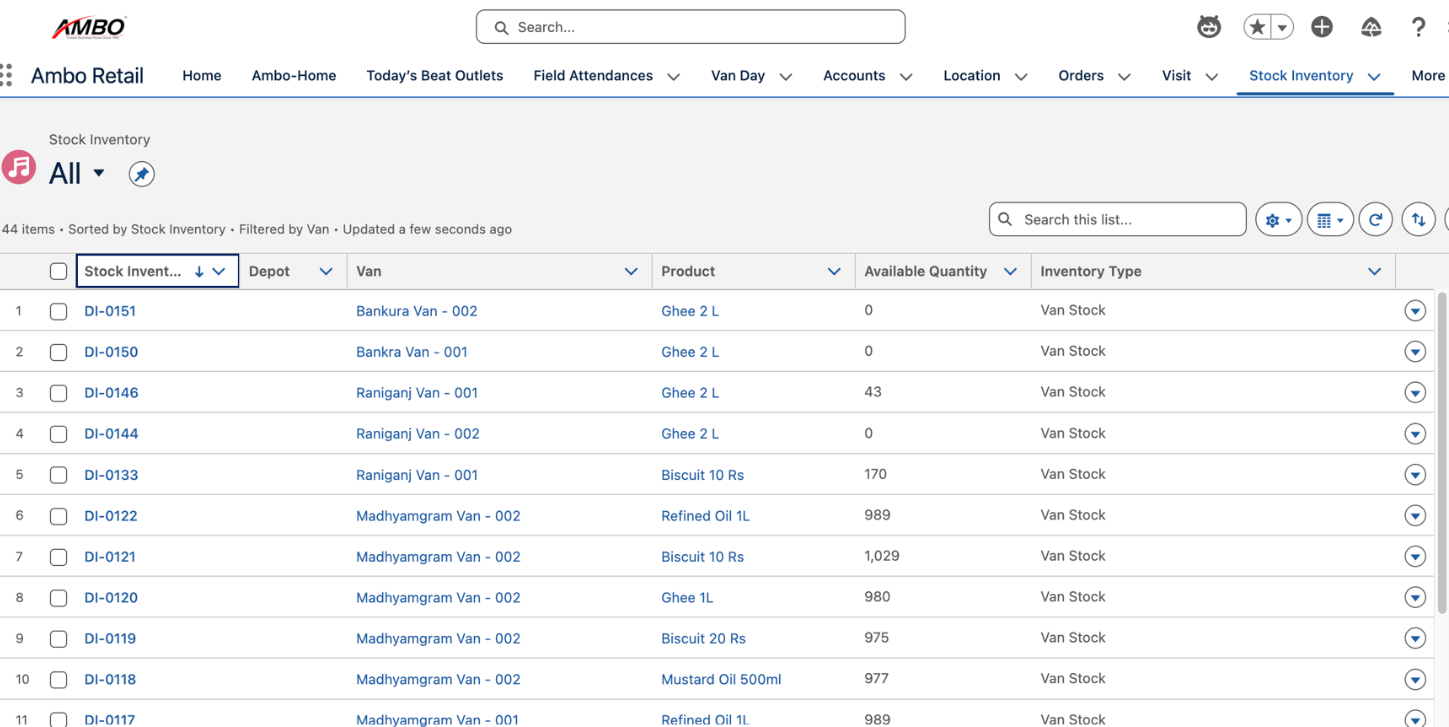Select the DI-0150 row checkbox

[58, 353]
